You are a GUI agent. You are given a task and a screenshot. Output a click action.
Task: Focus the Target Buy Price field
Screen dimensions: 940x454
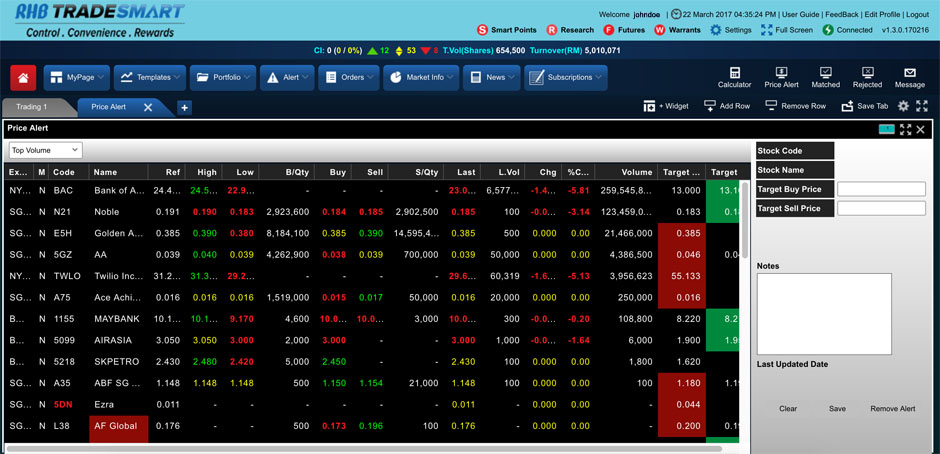881,190
